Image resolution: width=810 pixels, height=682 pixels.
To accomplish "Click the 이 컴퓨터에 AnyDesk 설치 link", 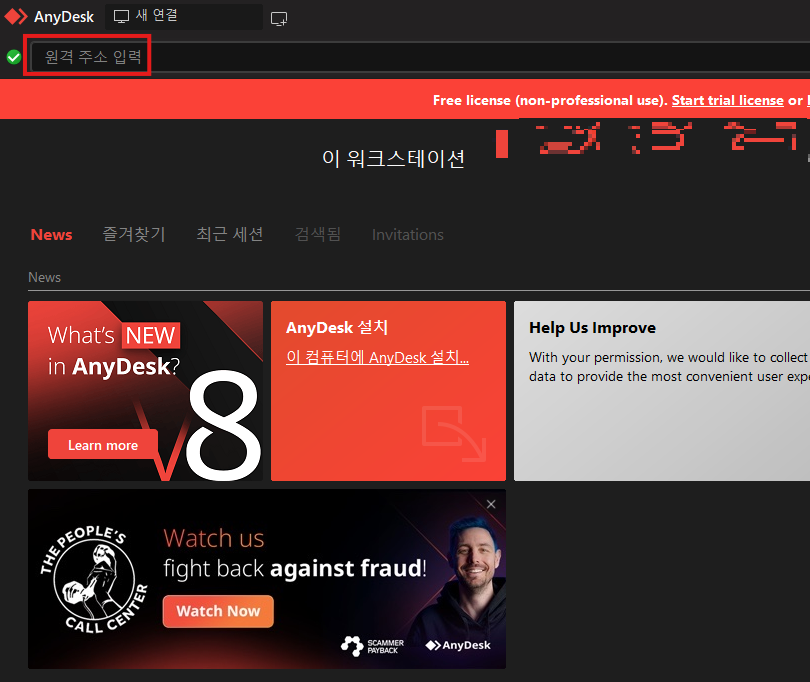I will [x=378, y=357].
